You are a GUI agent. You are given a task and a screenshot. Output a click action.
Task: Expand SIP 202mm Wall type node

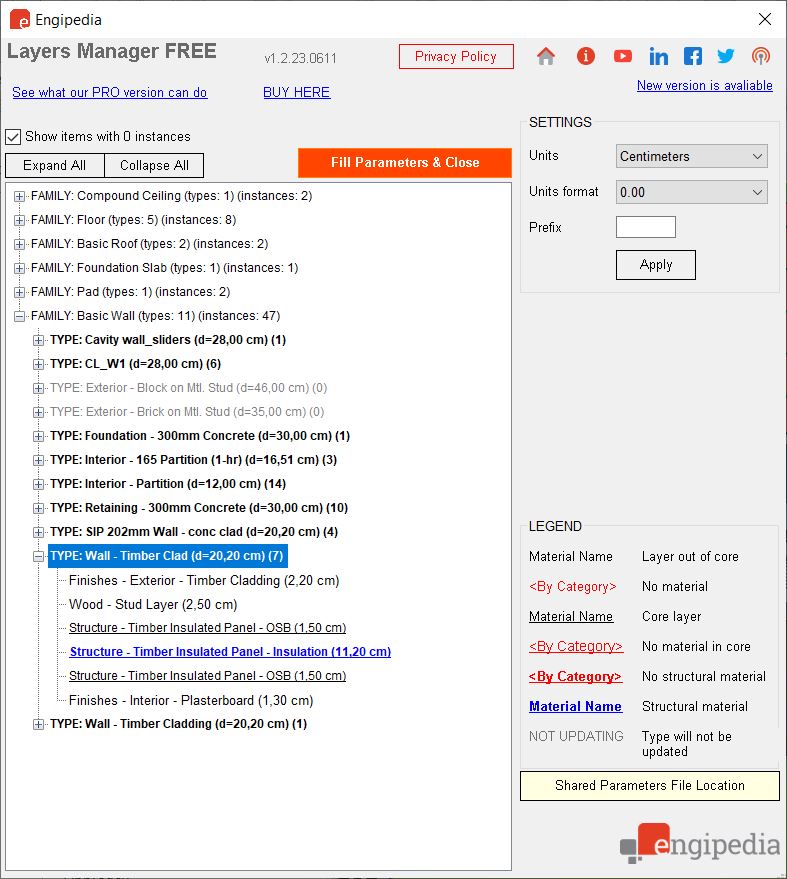[38, 532]
